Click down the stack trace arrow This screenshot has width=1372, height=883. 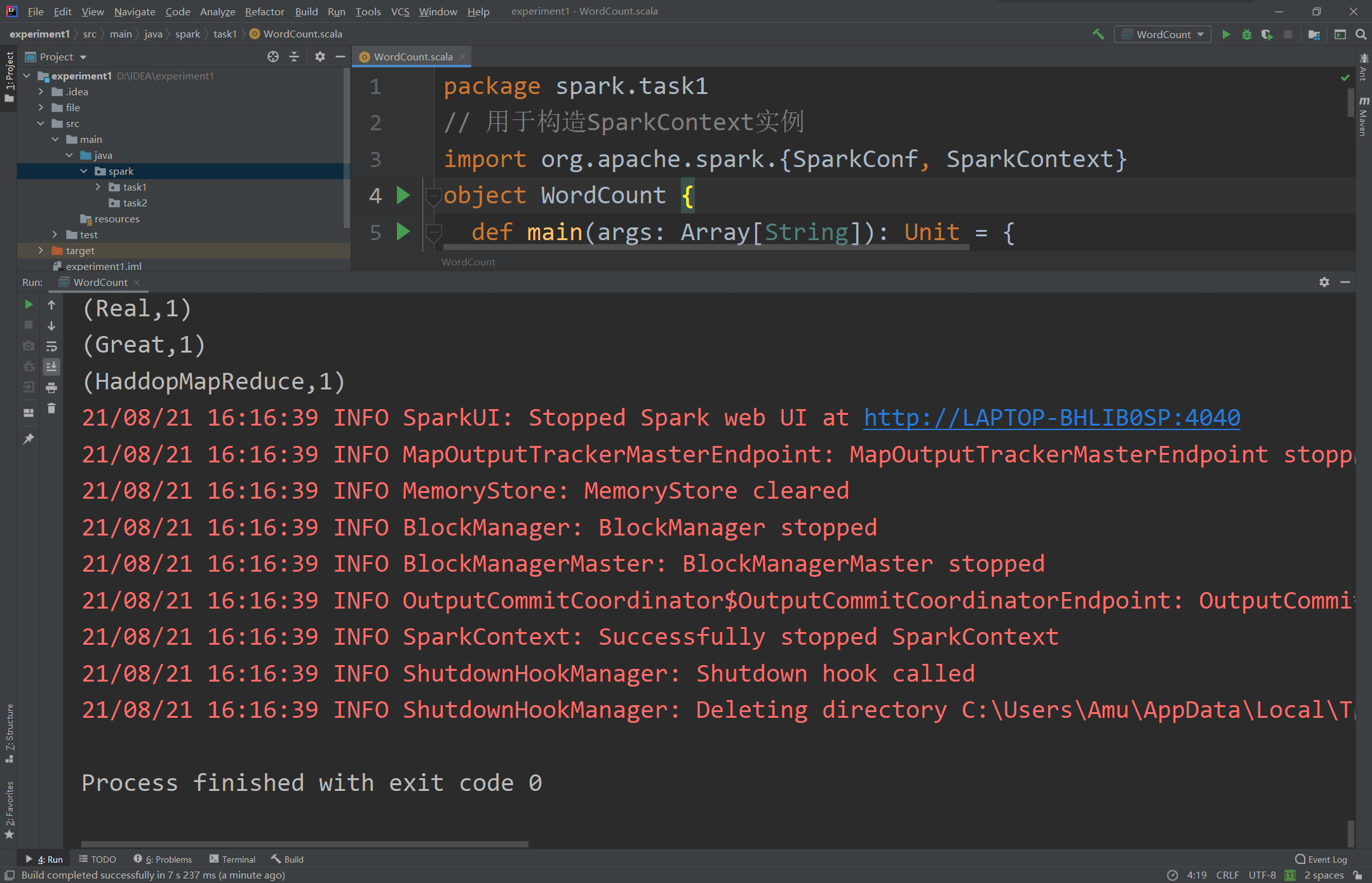pyautogui.click(x=51, y=325)
